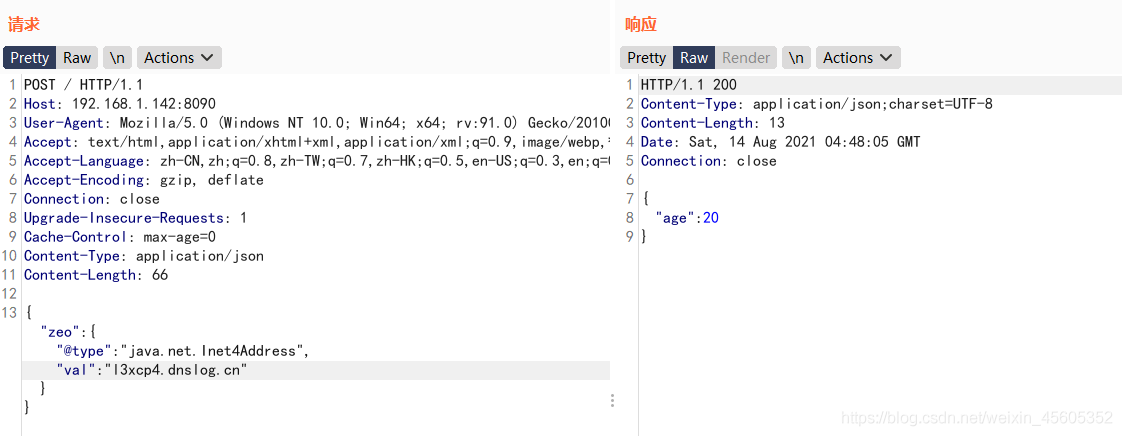Click the 响应 panel heading
Viewport: 1122px width, 436px height.
(x=641, y=24)
